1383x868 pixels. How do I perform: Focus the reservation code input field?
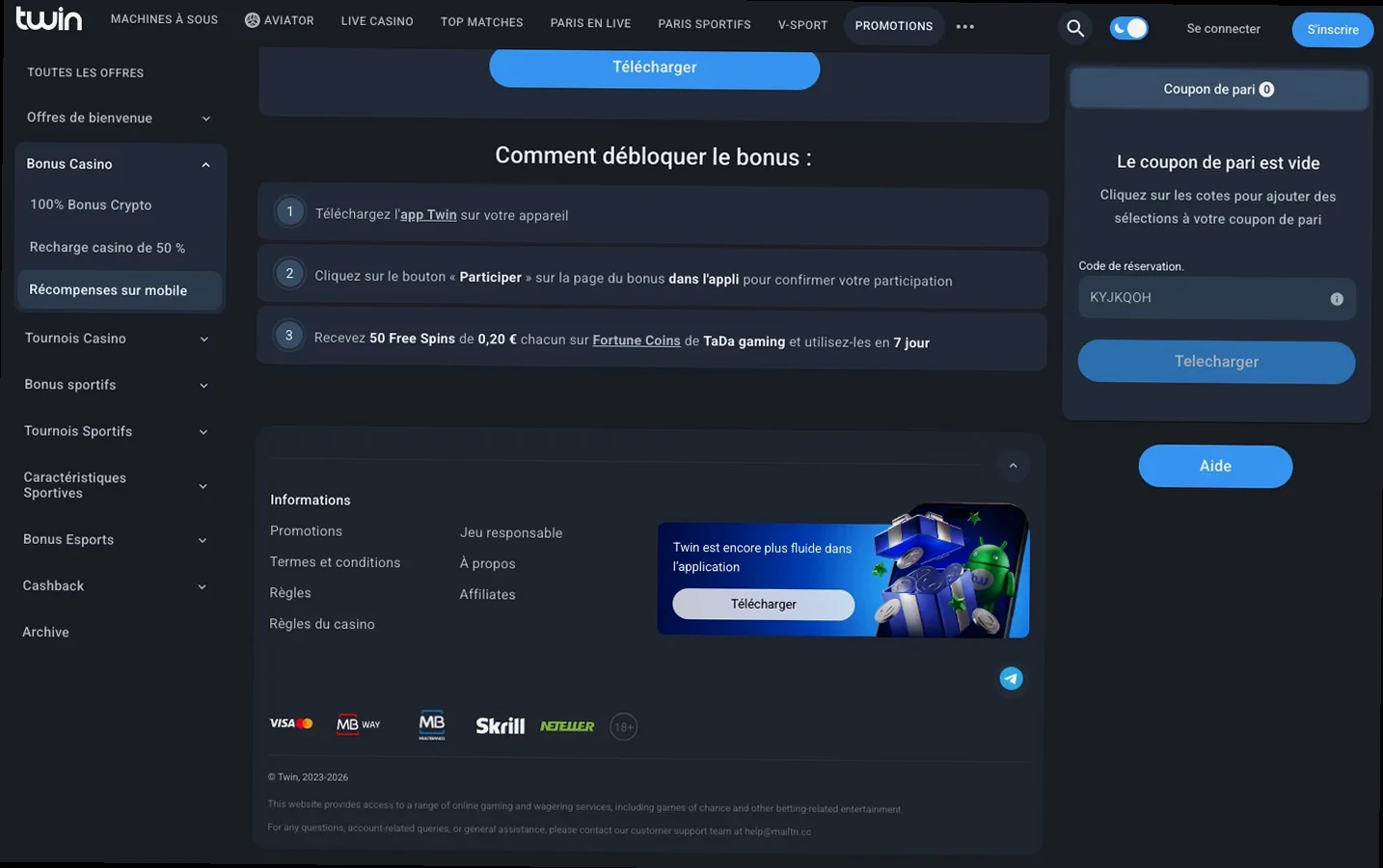click(x=1216, y=298)
